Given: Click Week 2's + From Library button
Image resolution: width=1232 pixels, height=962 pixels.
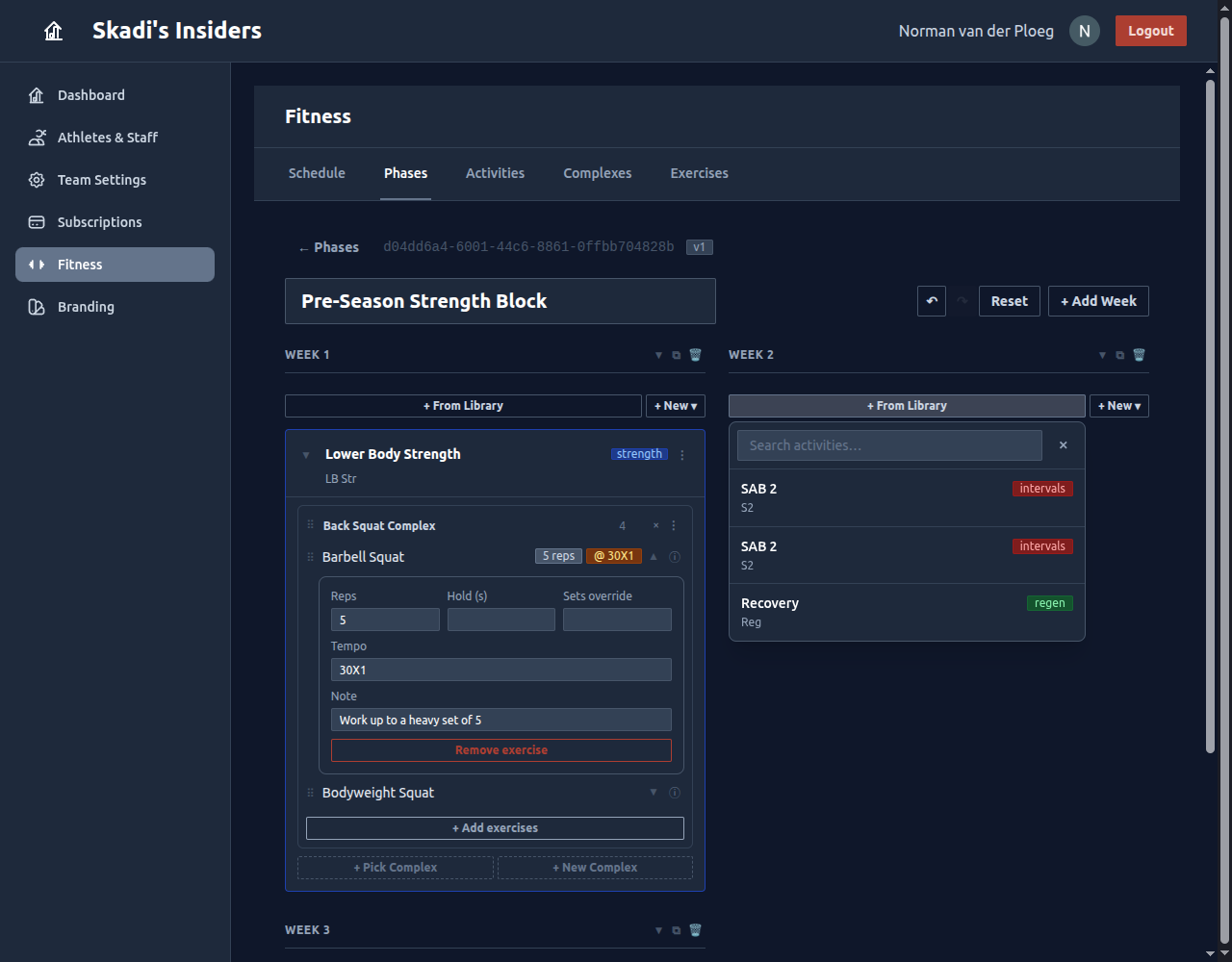Looking at the screenshot, I should 907,406.
